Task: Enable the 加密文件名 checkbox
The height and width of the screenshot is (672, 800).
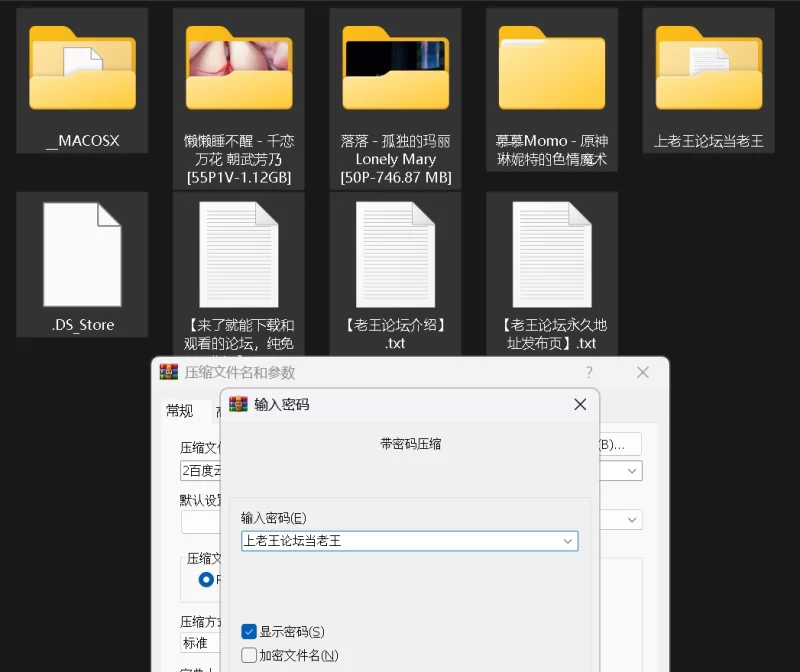Action: [249, 656]
